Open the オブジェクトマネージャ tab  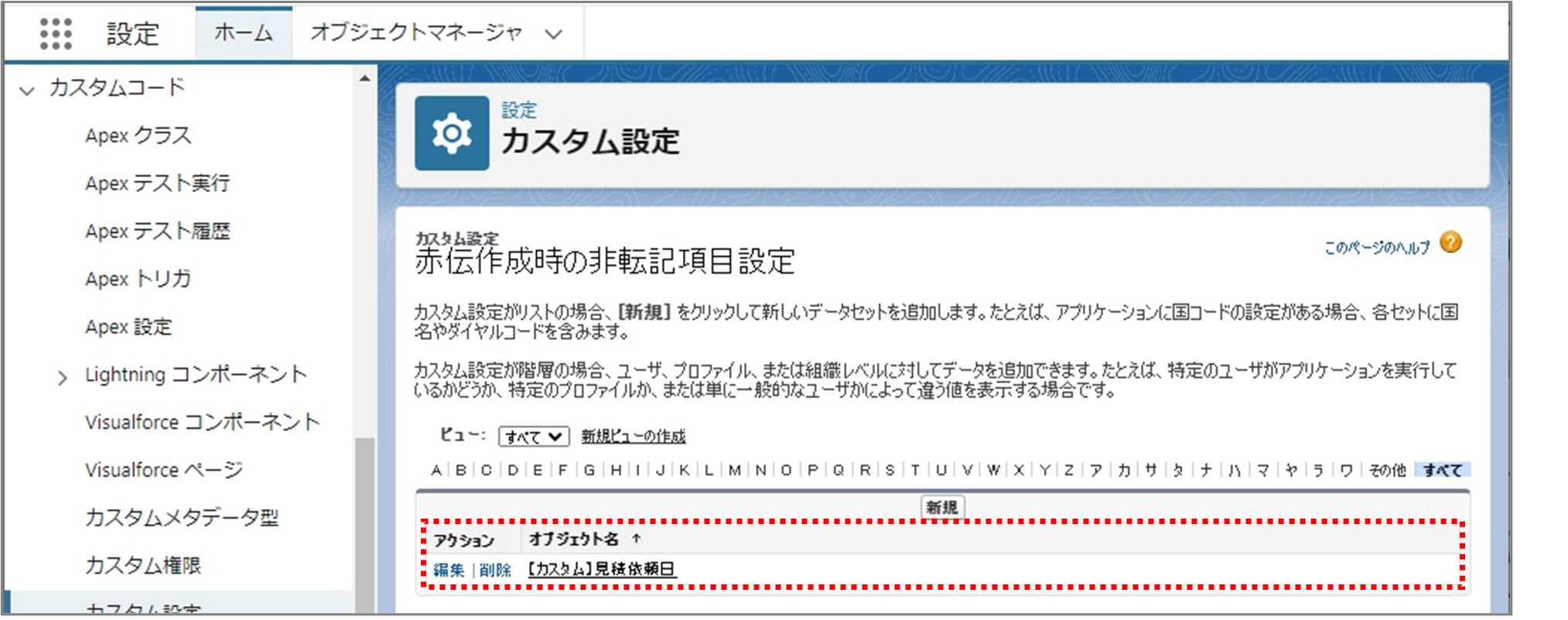[x=416, y=33]
